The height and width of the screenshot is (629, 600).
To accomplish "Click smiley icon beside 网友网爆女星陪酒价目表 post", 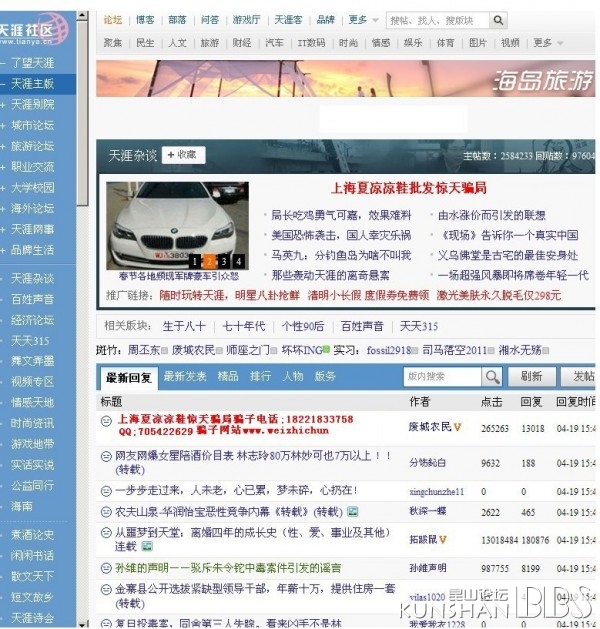I will click(x=106, y=456).
